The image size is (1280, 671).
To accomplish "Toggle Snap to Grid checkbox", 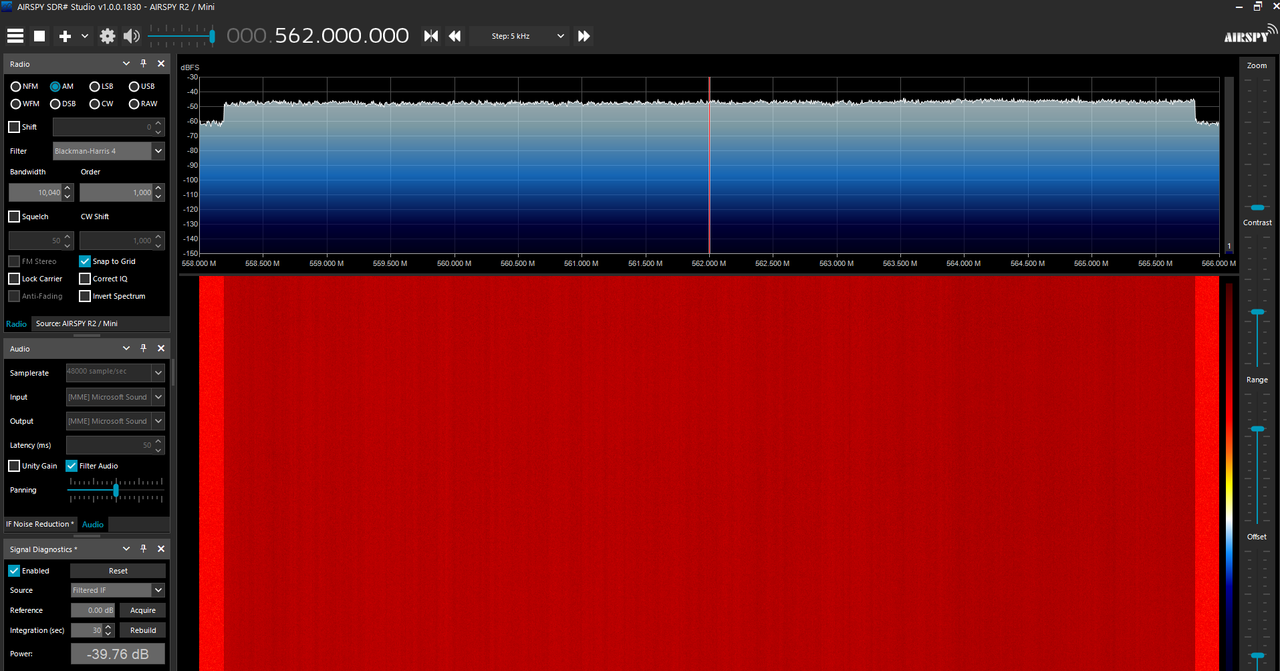I will click(x=85, y=261).
